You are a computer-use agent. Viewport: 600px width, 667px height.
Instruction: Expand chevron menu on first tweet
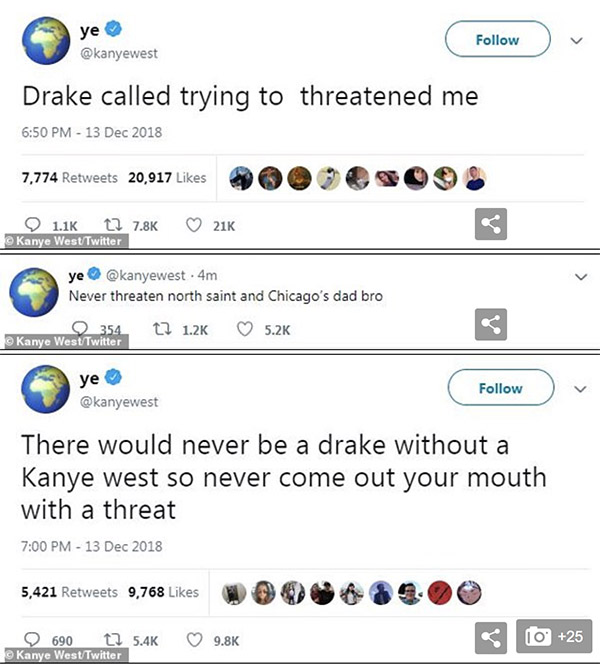577,40
